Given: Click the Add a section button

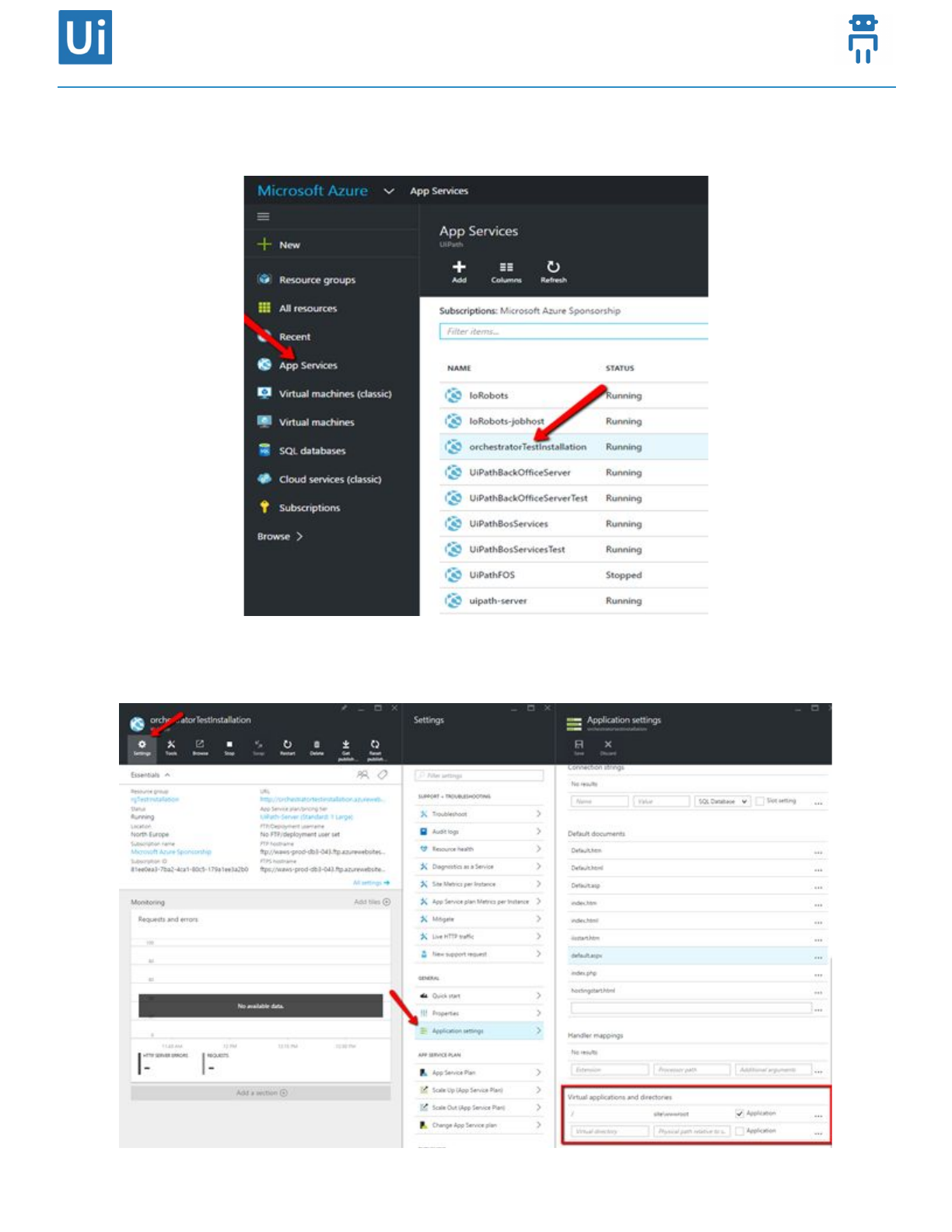Looking at the screenshot, I should coord(261,1093).
